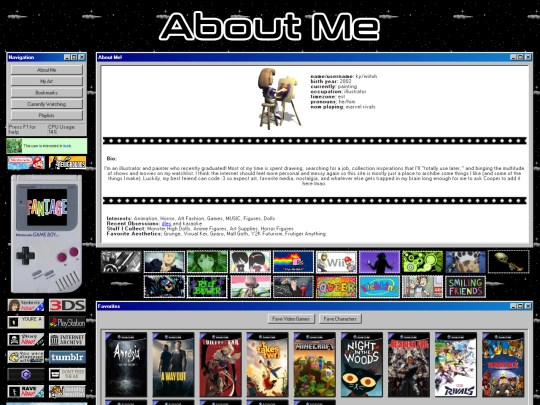Open the Minecraft game cover
Image resolution: width=540 pixels, height=405 pixels.
coord(315,365)
